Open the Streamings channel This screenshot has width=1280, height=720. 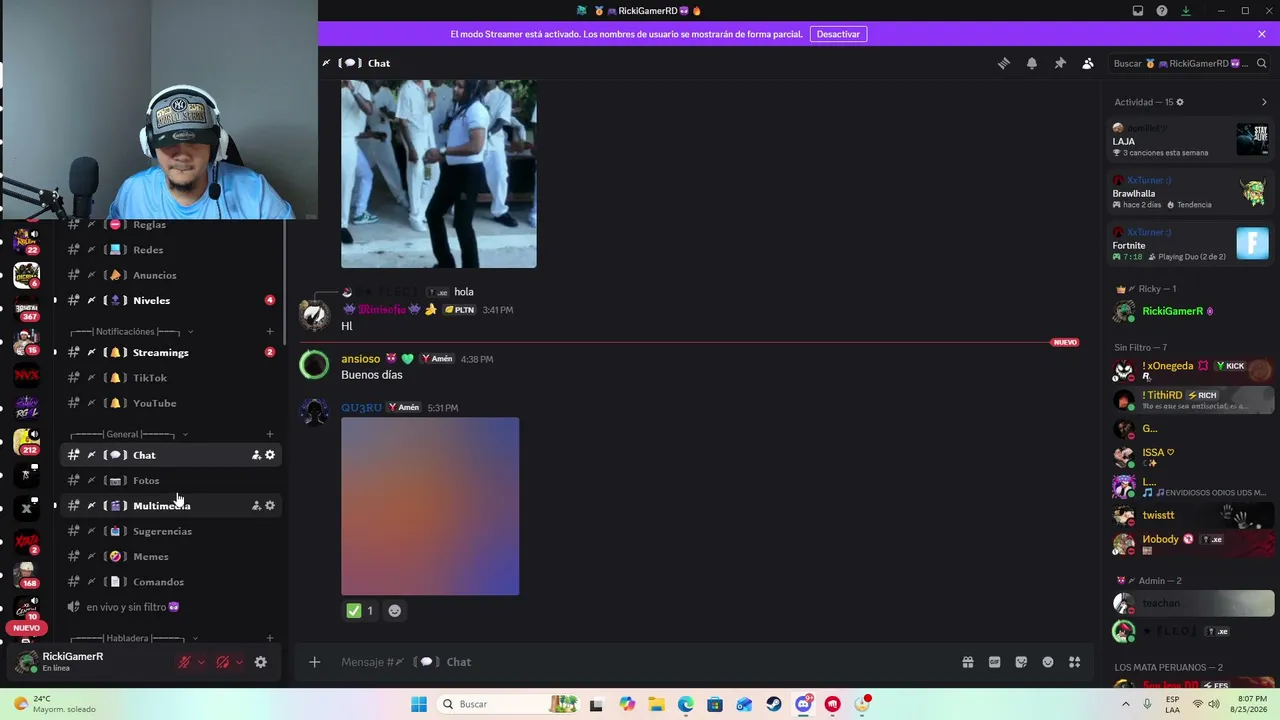click(172, 353)
